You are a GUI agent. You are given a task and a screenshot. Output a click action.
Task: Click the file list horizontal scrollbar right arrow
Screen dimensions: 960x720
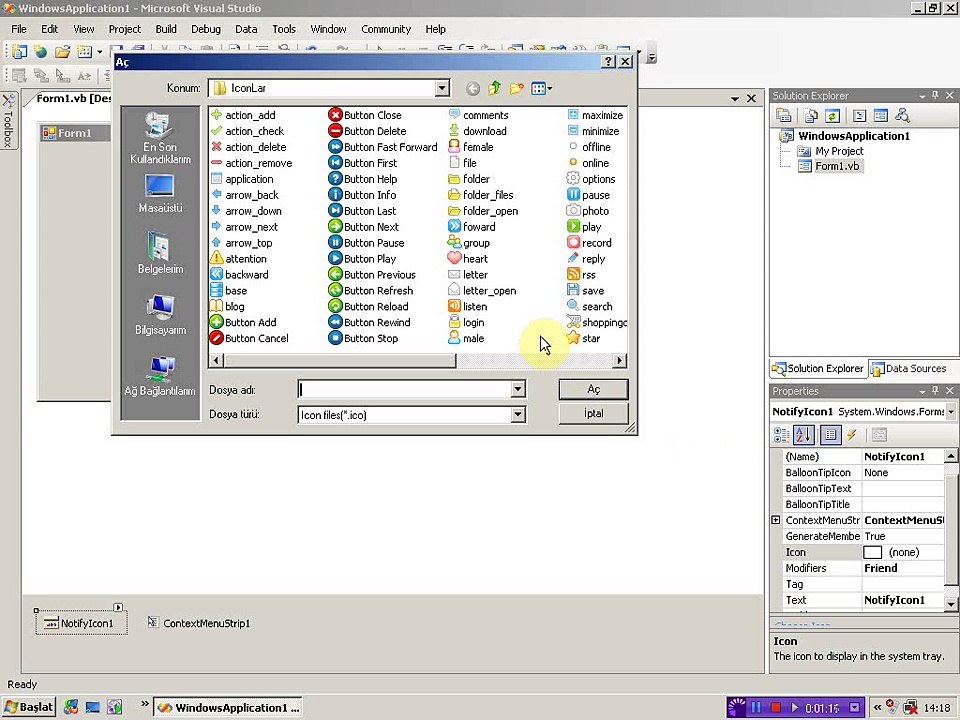pyautogui.click(x=620, y=361)
